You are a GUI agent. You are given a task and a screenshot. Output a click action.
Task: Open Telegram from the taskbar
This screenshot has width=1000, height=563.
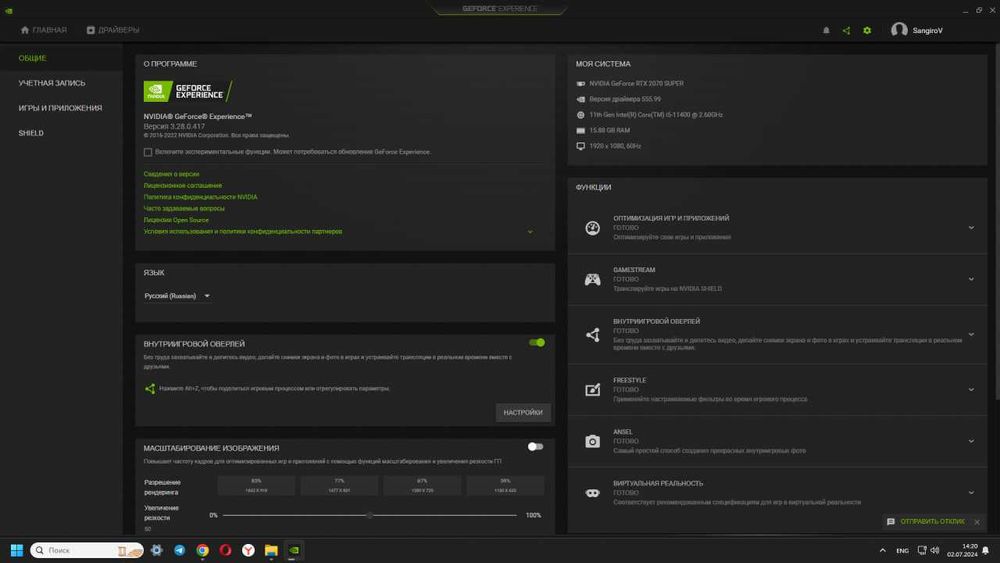(x=179, y=550)
